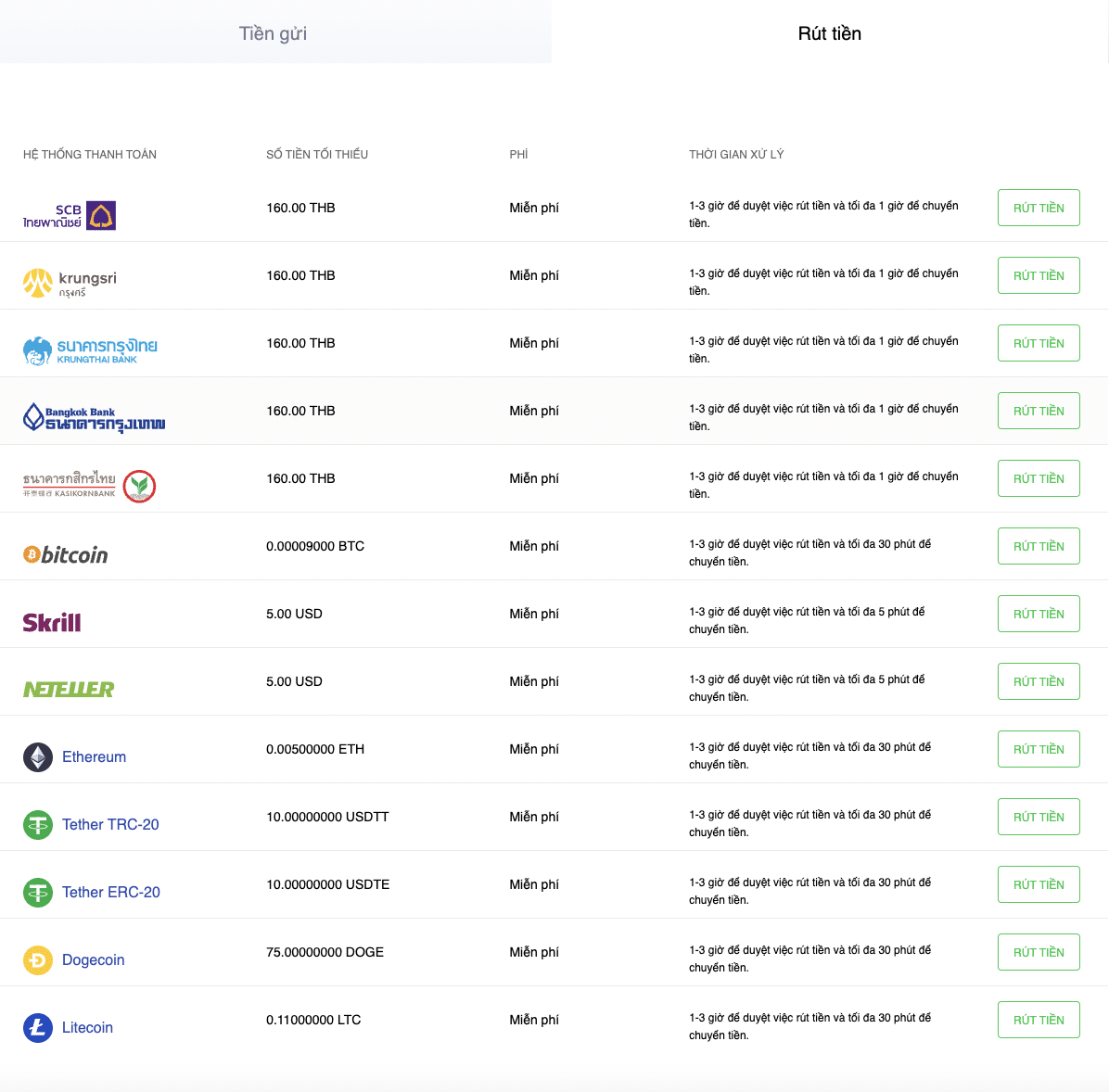Viewport: 1109px width, 1092px height.
Task: Open the Krungthai Bank logo
Action: (x=90, y=350)
